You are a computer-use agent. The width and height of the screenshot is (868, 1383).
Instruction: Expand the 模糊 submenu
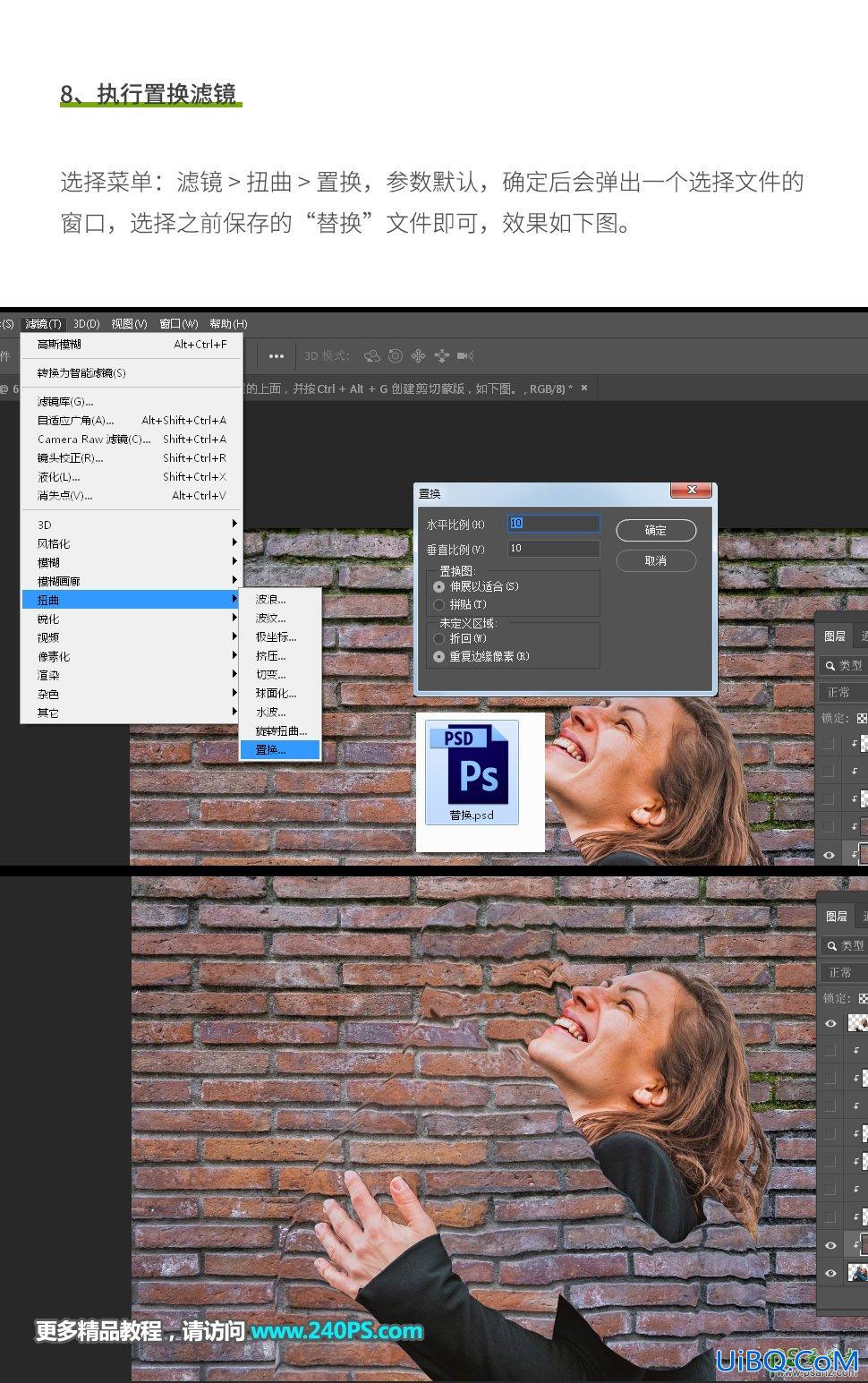click(x=131, y=562)
